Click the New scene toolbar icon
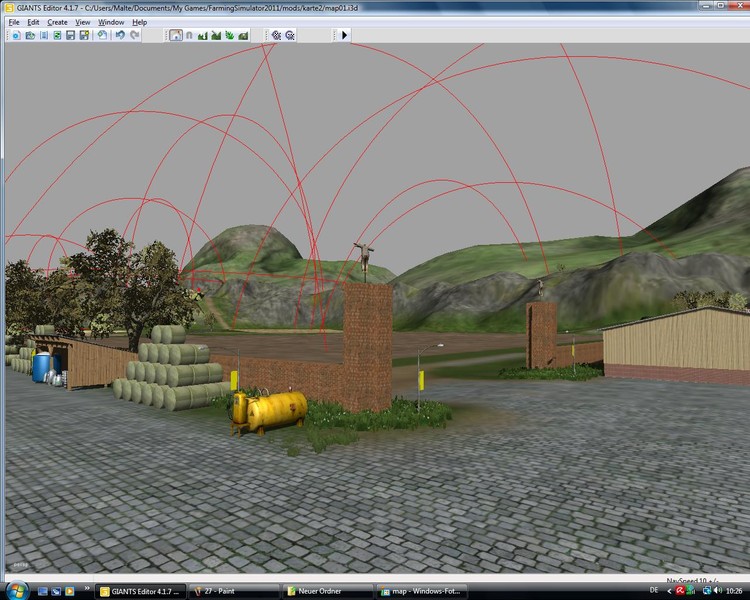Screen dimensions: 750x600 point(16,35)
